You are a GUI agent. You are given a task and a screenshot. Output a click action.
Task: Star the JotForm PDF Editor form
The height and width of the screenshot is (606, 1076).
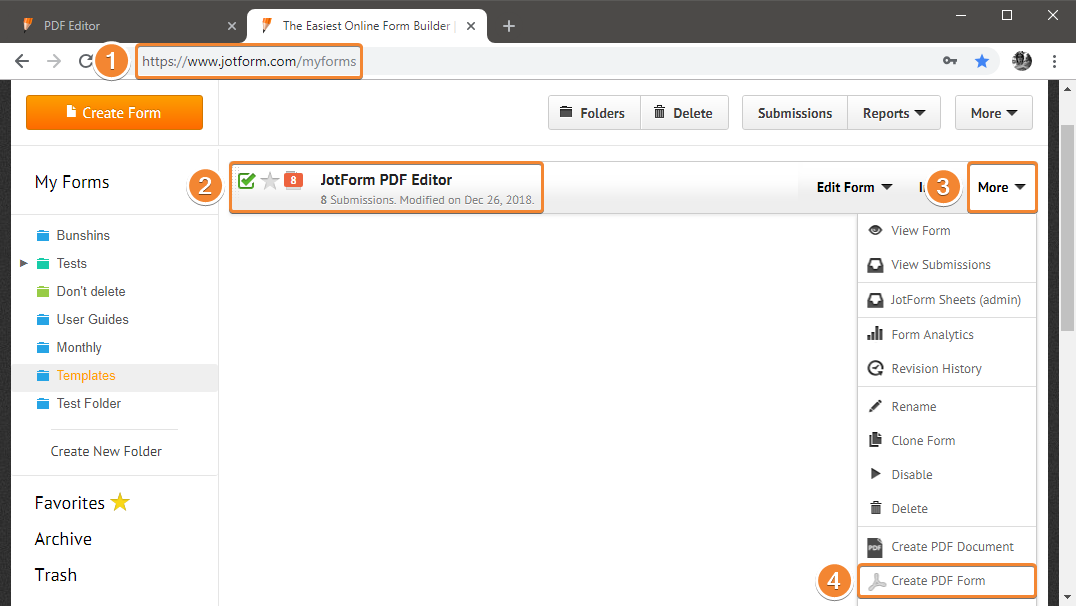[270, 180]
